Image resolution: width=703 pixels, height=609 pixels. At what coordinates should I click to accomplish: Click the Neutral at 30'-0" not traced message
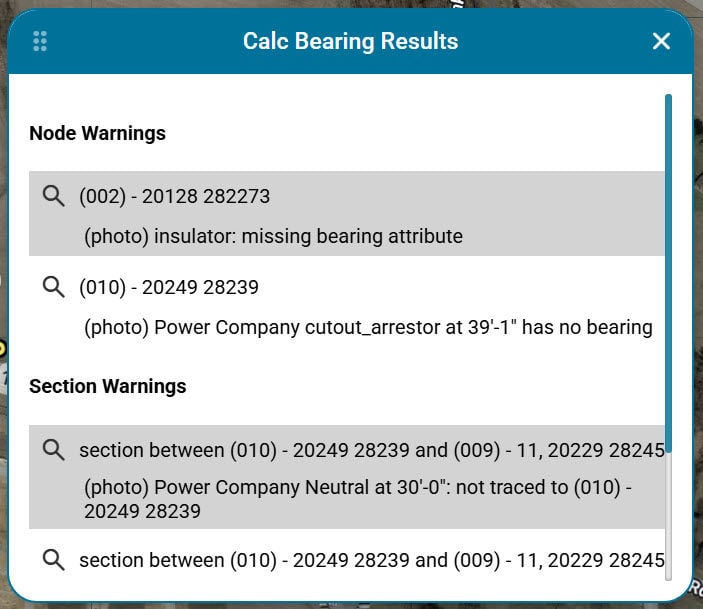coord(358,499)
